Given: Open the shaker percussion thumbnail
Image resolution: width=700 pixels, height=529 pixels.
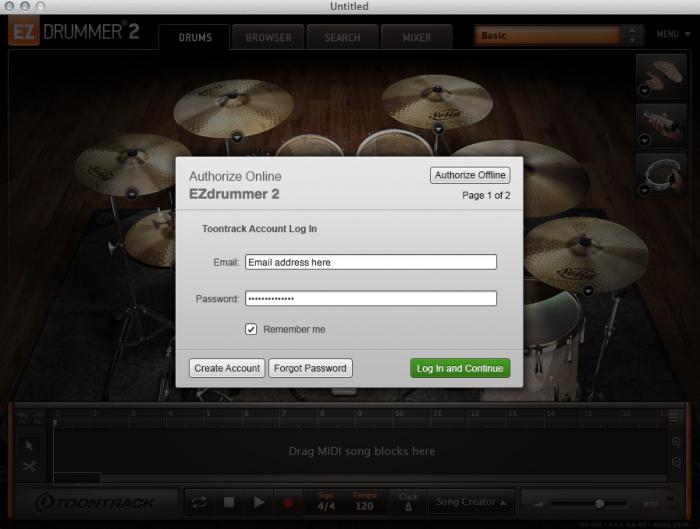Looking at the screenshot, I should click(661, 125).
